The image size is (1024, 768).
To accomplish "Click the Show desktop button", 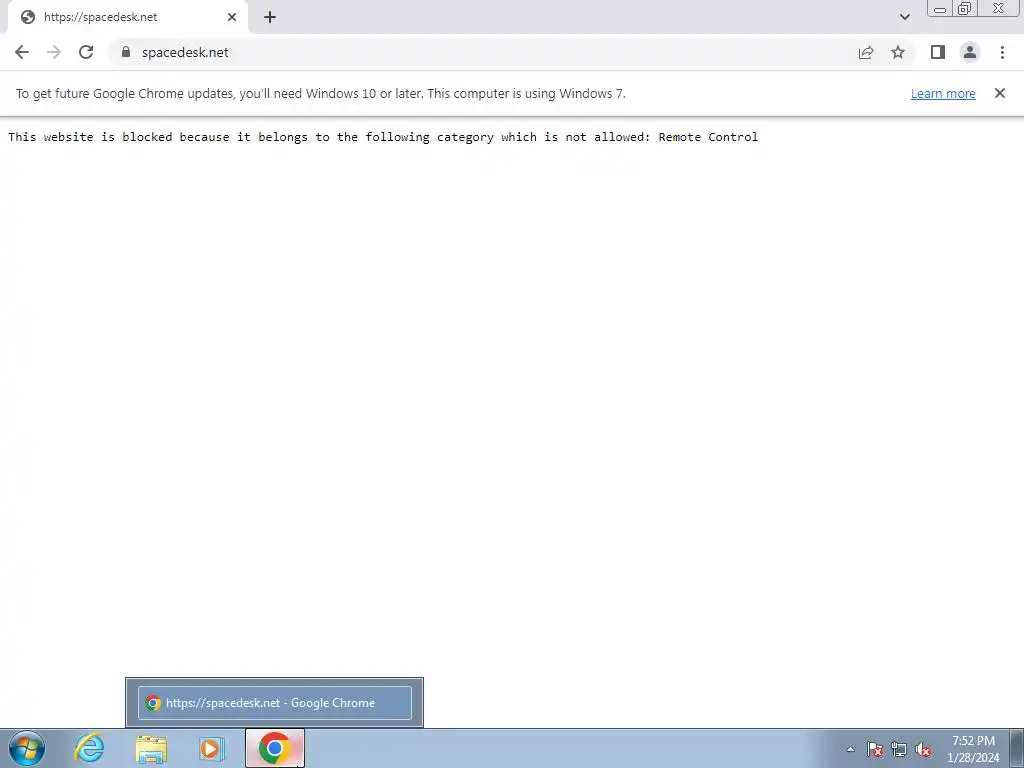I will (x=1017, y=748).
